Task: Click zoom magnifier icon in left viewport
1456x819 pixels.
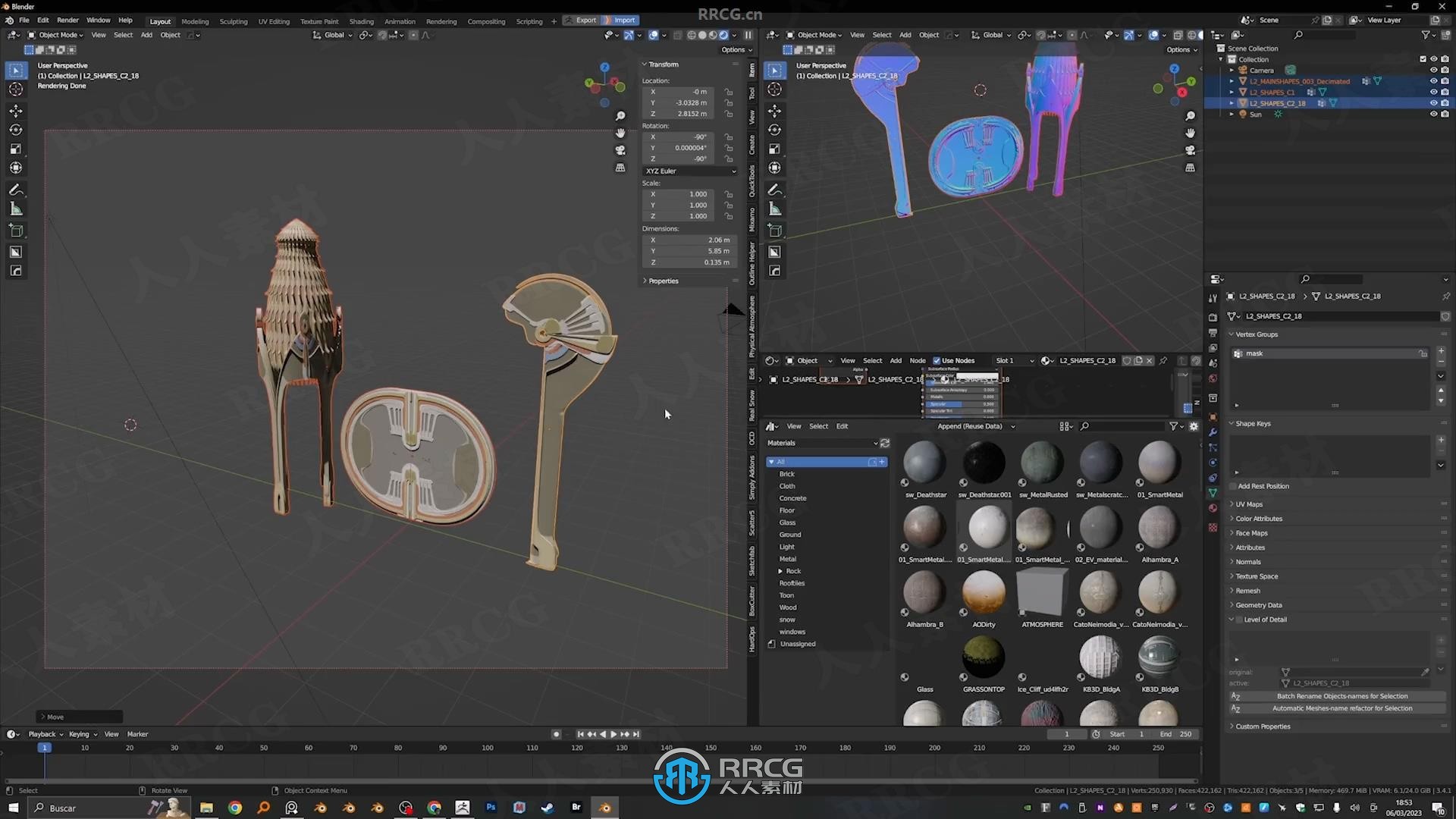Action: pos(620,116)
